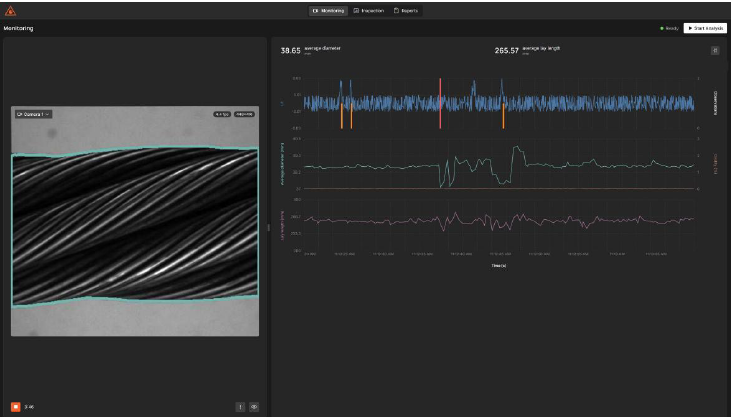
Task: Switch to the Monitoring tab
Action: coord(329,10)
